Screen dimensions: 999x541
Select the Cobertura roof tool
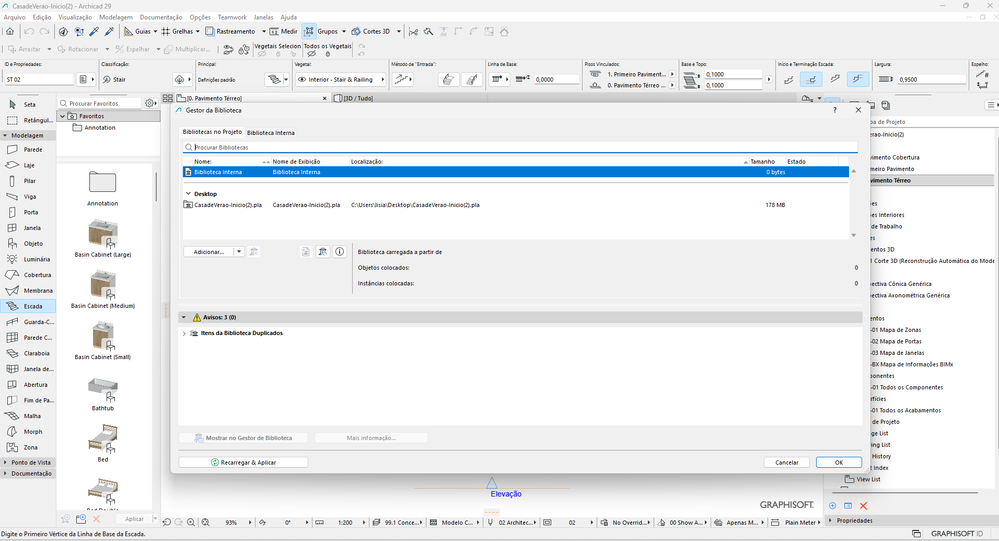click(x=27, y=275)
